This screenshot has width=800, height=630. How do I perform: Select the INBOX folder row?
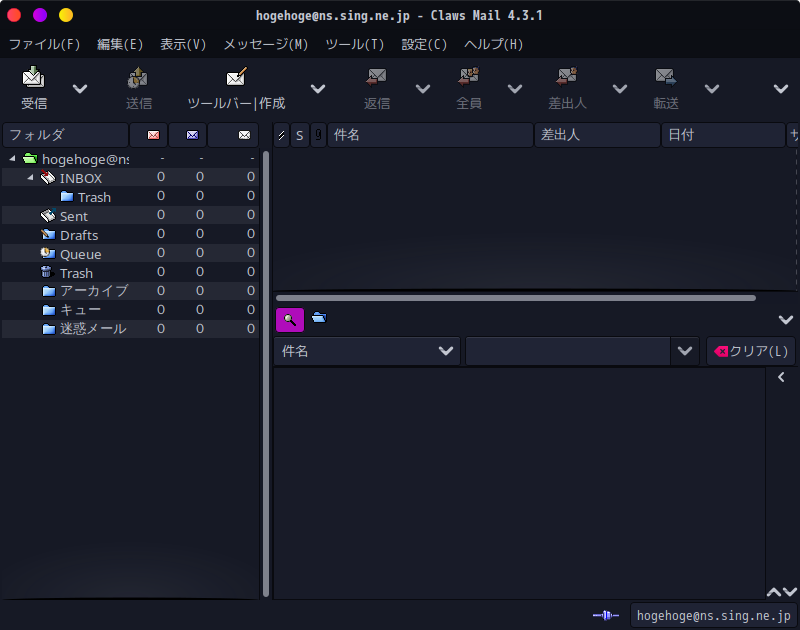tap(131, 178)
